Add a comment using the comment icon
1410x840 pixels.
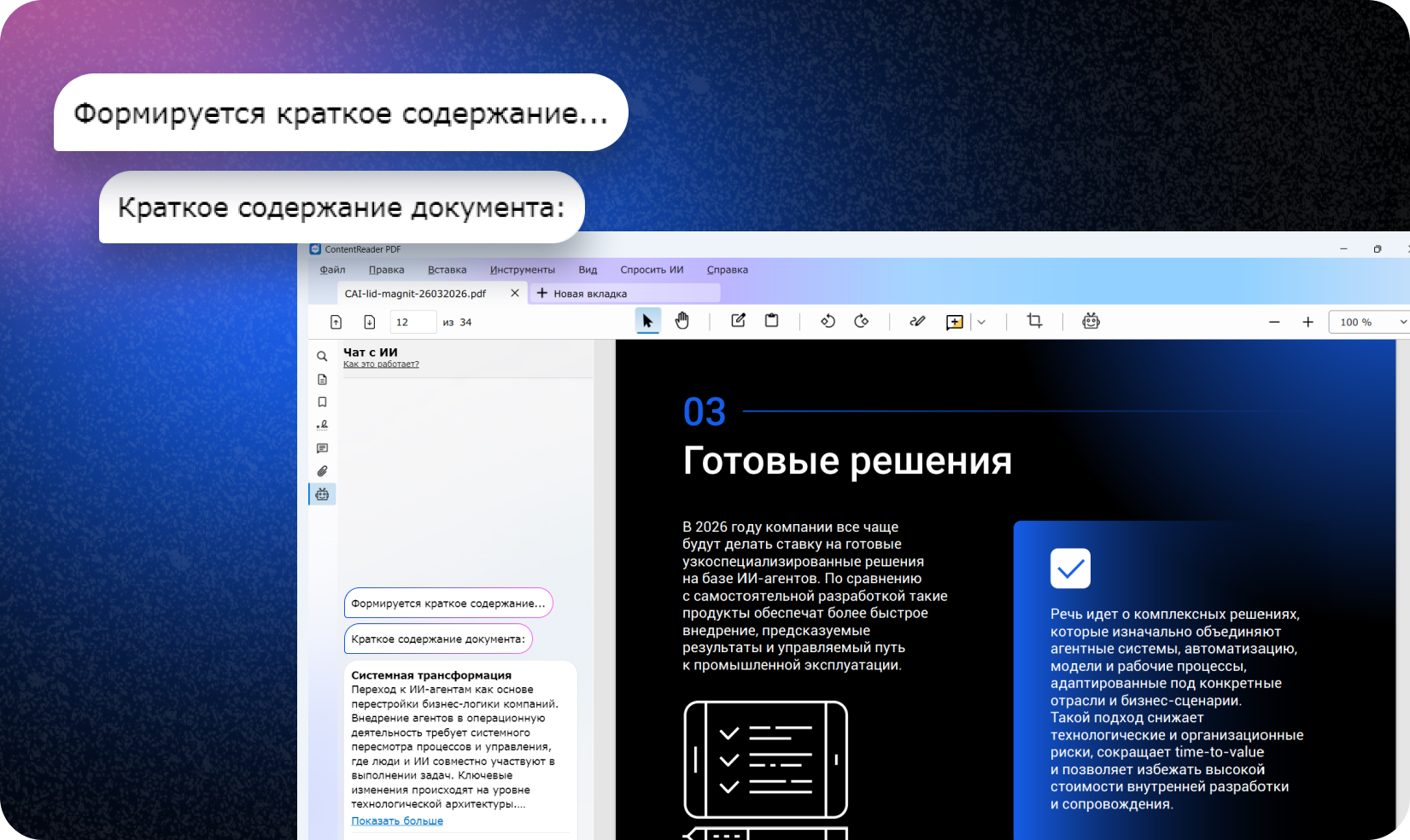click(955, 321)
